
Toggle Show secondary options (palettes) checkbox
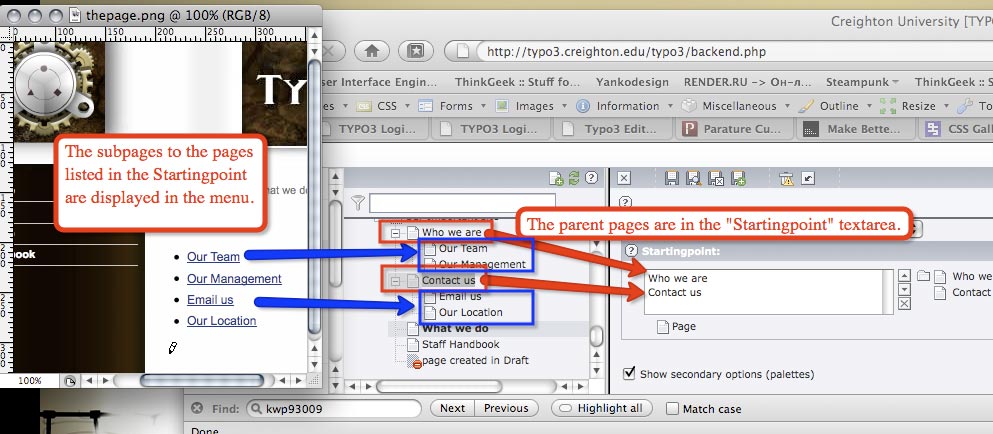629,374
